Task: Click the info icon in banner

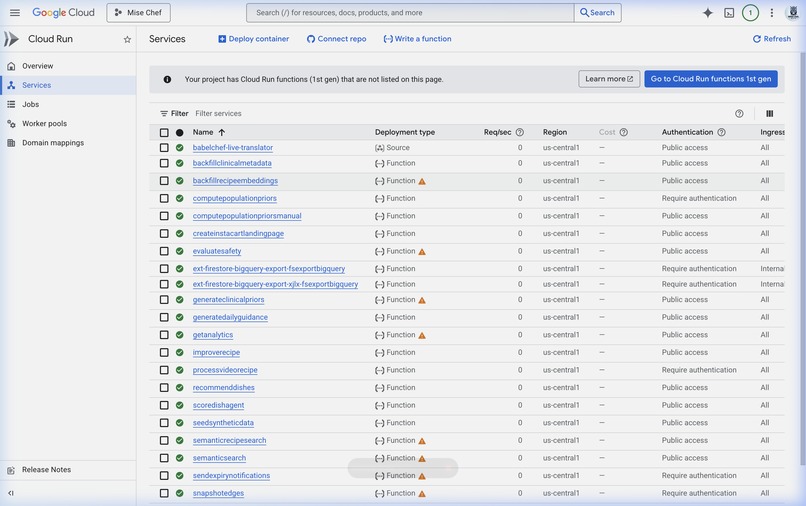Action: (x=167, y=79)
